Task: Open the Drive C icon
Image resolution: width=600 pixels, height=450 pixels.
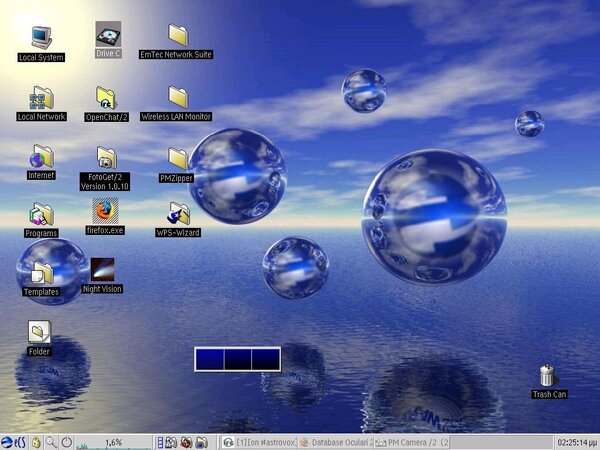Action: click(107, 36)
